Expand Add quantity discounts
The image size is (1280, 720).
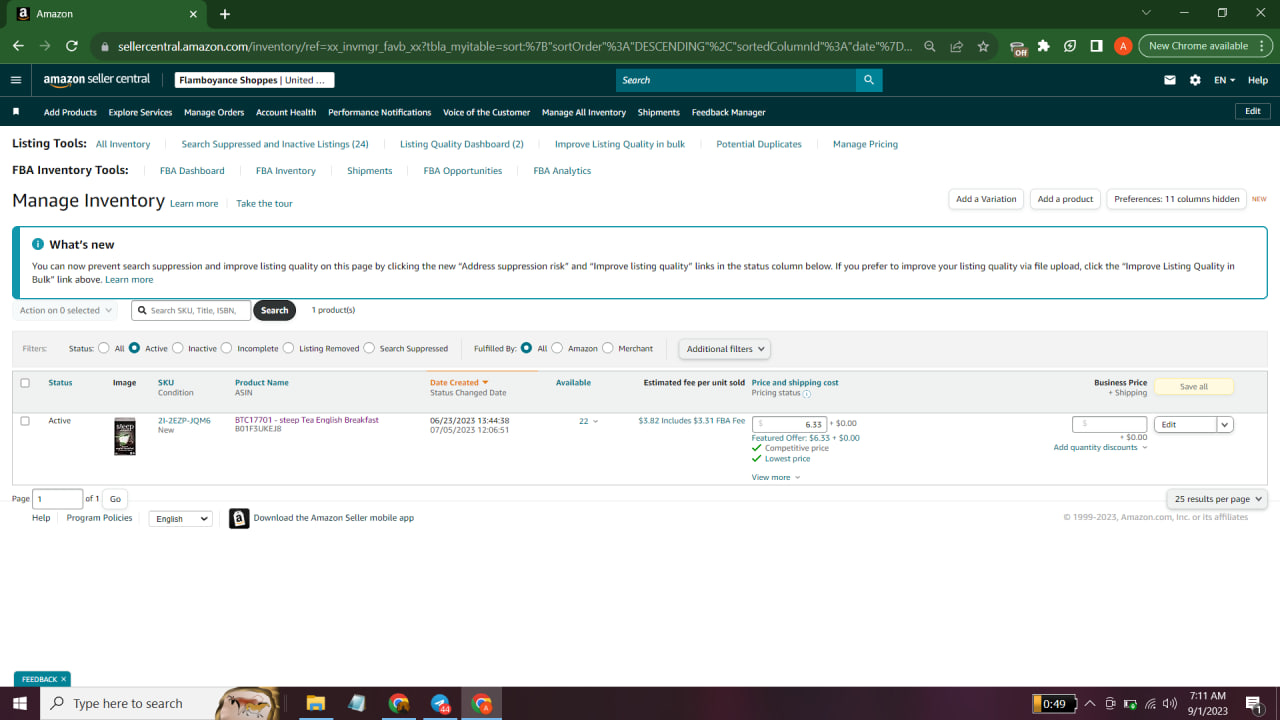coord(1100,447)
